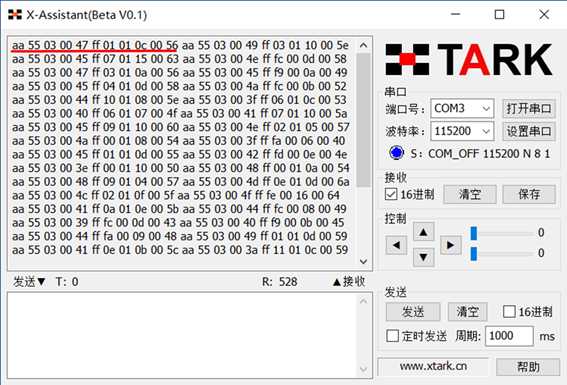
Task: Click the X-Assistant app icon in title bar
Action: click(15, 15)
